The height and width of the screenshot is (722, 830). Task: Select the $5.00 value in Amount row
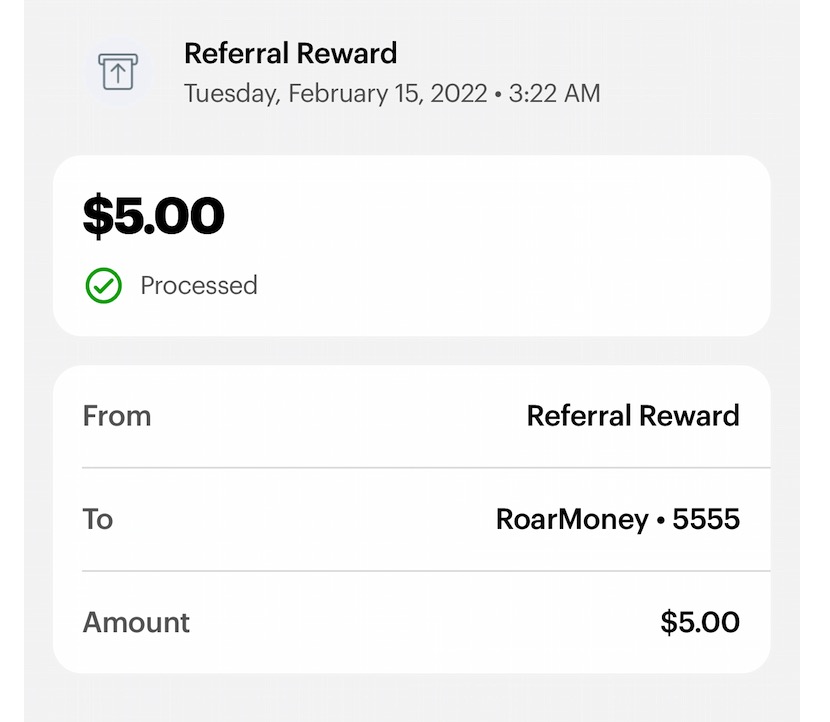700,623
